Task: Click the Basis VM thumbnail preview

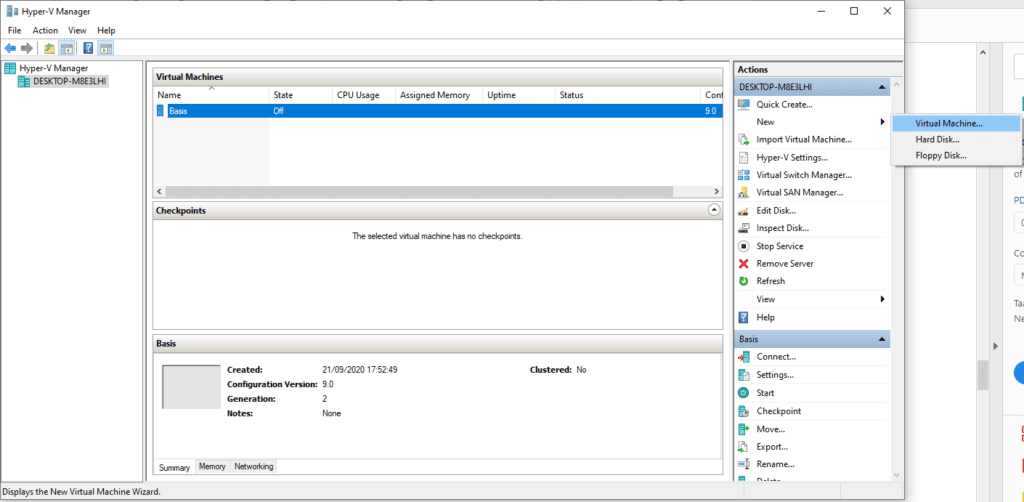Action: pyautogui.click(x=191, y=387)
